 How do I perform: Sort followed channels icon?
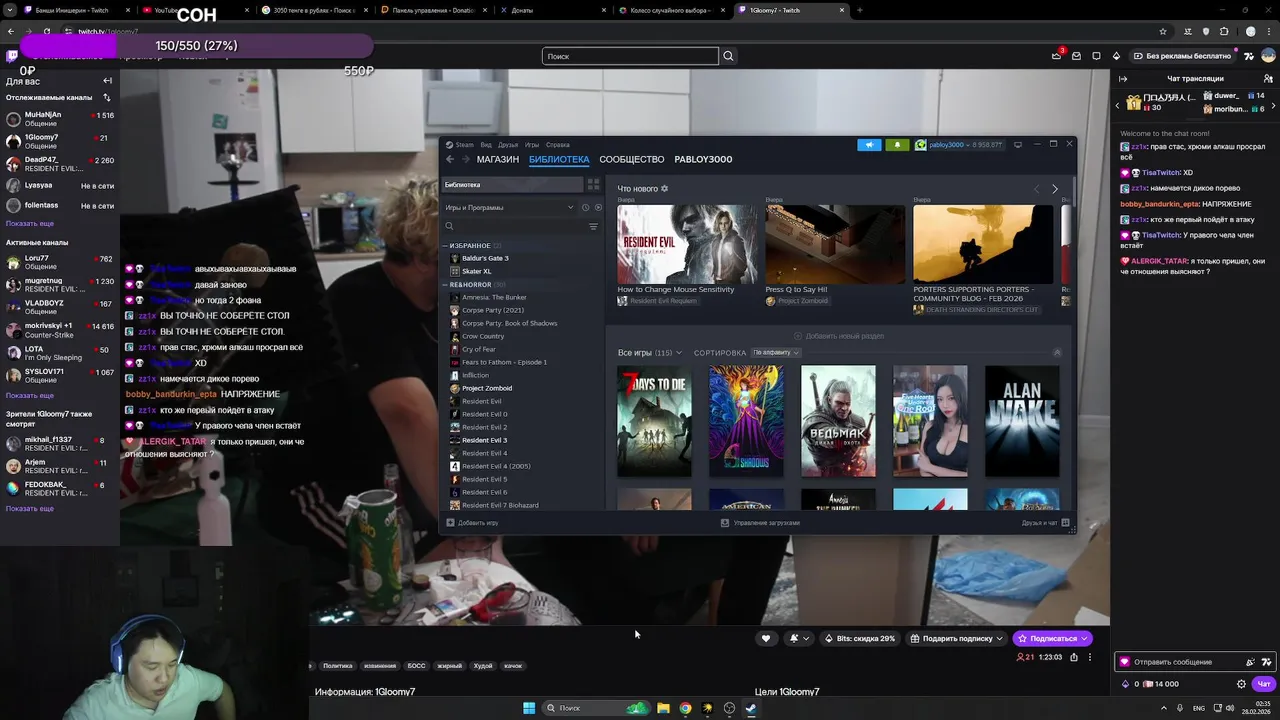107,97
